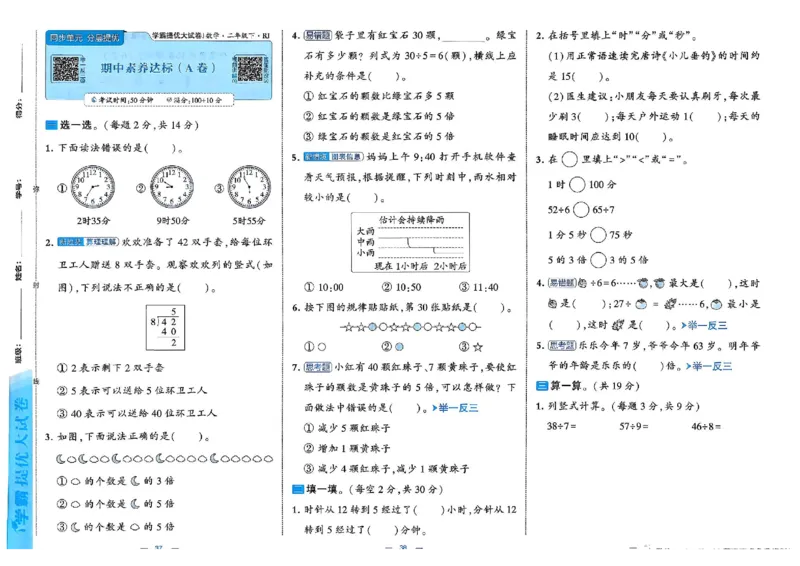The height and width of the screenshot is (566, 800).
Task: Click the 现在 1小时后 2小时后 axis labels
Action: click(420, 266)
